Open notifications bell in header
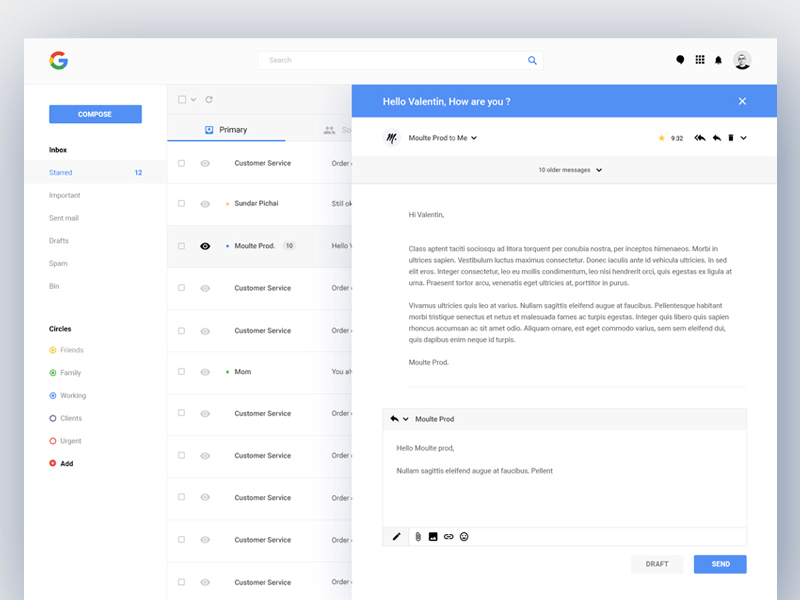800x600 pixels. point(718,60)
